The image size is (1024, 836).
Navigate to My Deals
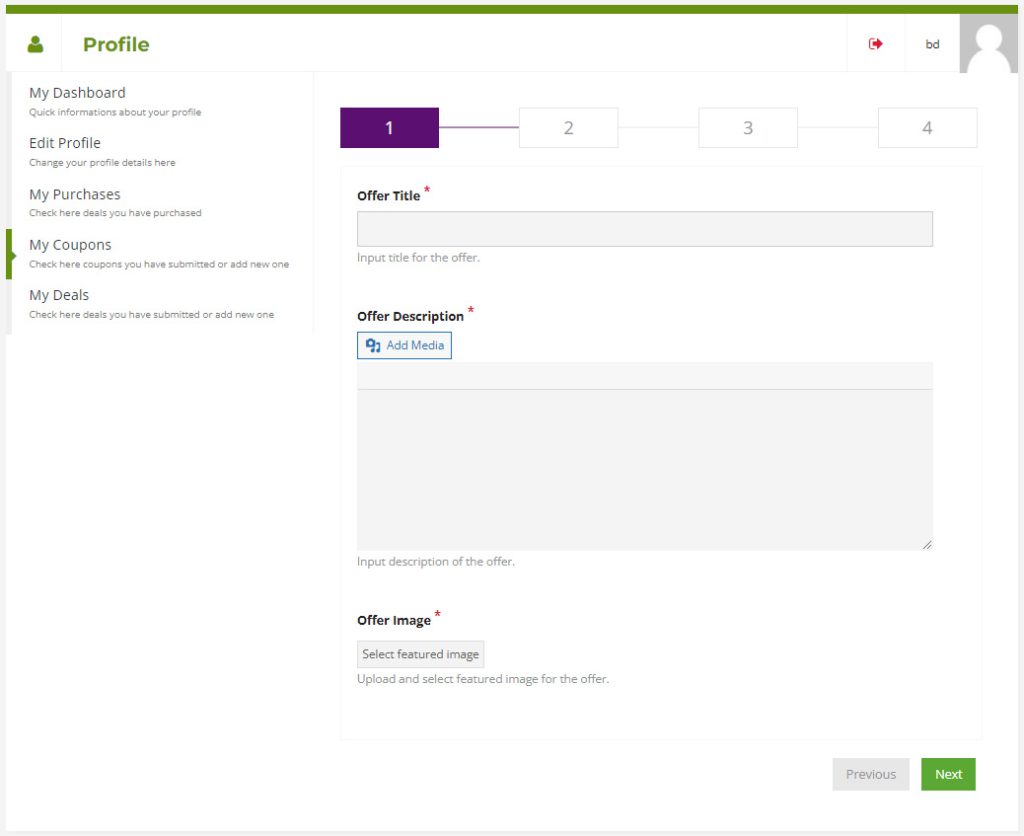pyautogui.click(x=59, y=295)
